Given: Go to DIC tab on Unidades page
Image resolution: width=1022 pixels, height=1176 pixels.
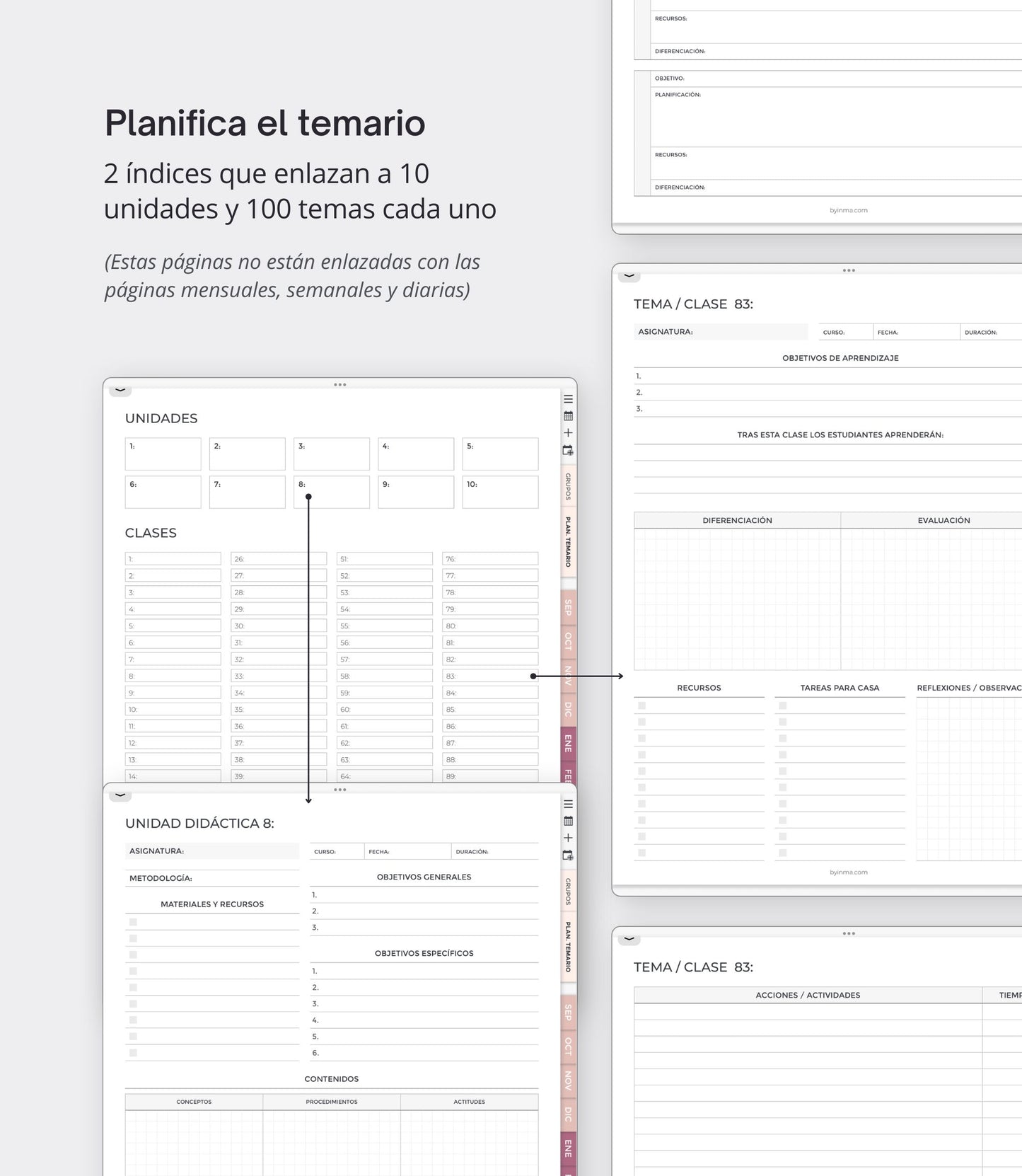Looking at the screenshot, I should click(568, 709).
